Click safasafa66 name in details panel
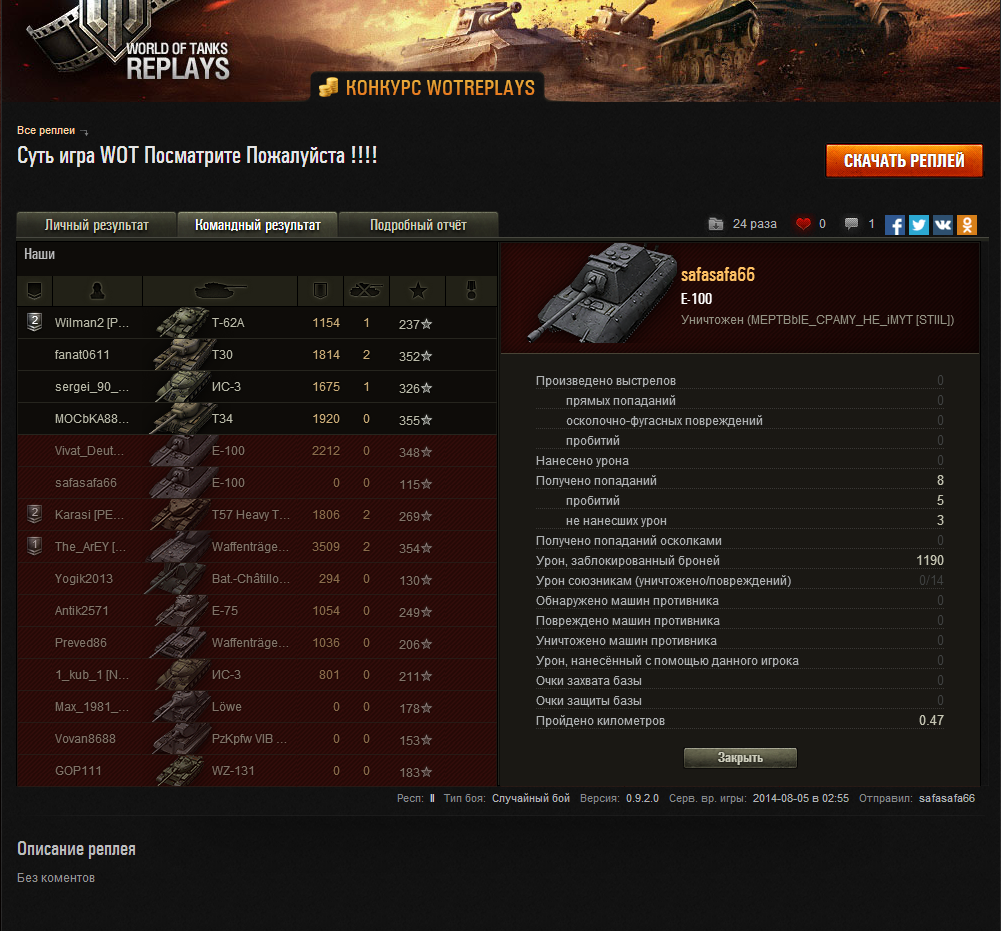Screen dimensions: 1001x931 (x=718, y=275)
